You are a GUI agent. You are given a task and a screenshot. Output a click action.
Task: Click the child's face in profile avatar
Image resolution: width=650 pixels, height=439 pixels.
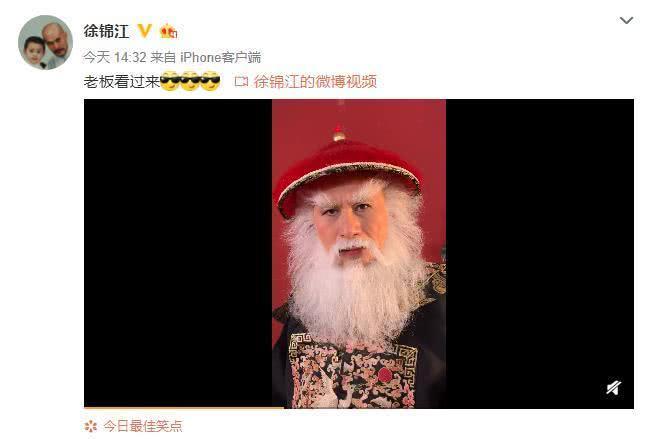click(x=34, y=50)
